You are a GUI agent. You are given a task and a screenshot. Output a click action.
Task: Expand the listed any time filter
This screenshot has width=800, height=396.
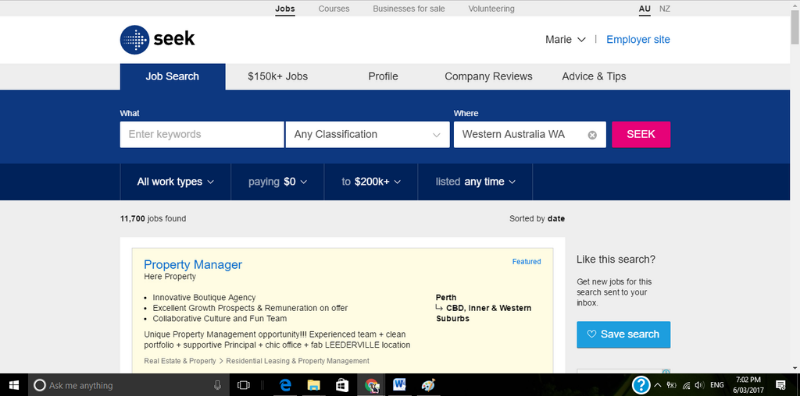point(475,182)
